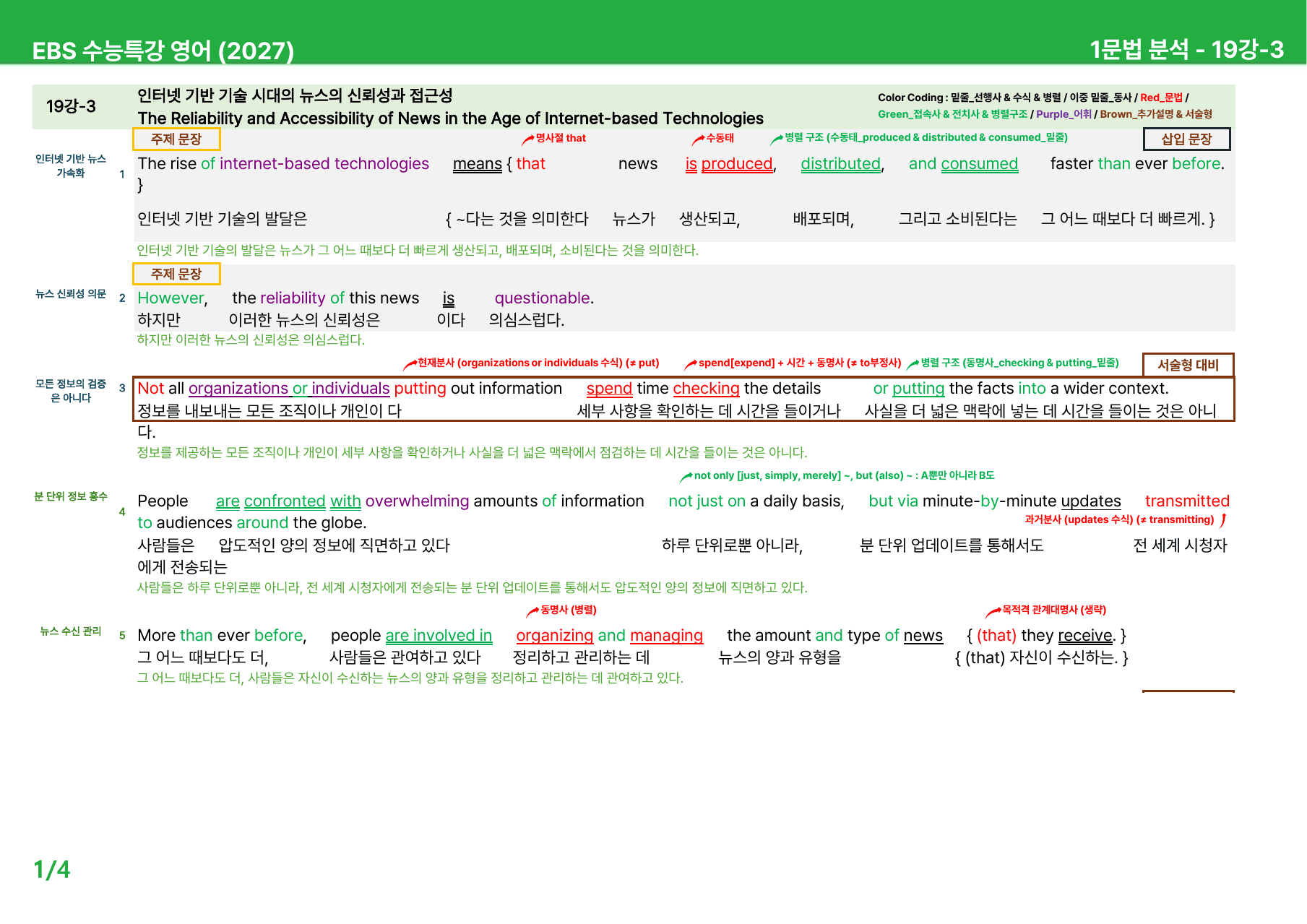Screen dimensions: 1307x924
Task: Click the underlined word 'distributed'
Action: click(840, 164)
